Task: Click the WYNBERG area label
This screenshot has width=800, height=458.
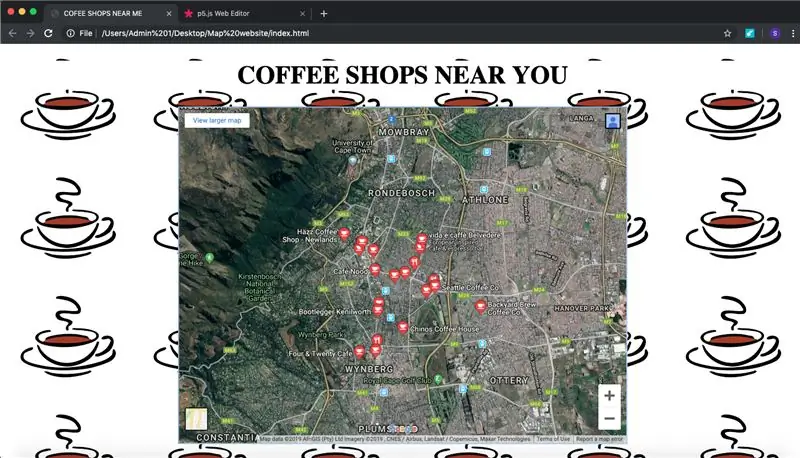Action: click(x=369, y=369)
